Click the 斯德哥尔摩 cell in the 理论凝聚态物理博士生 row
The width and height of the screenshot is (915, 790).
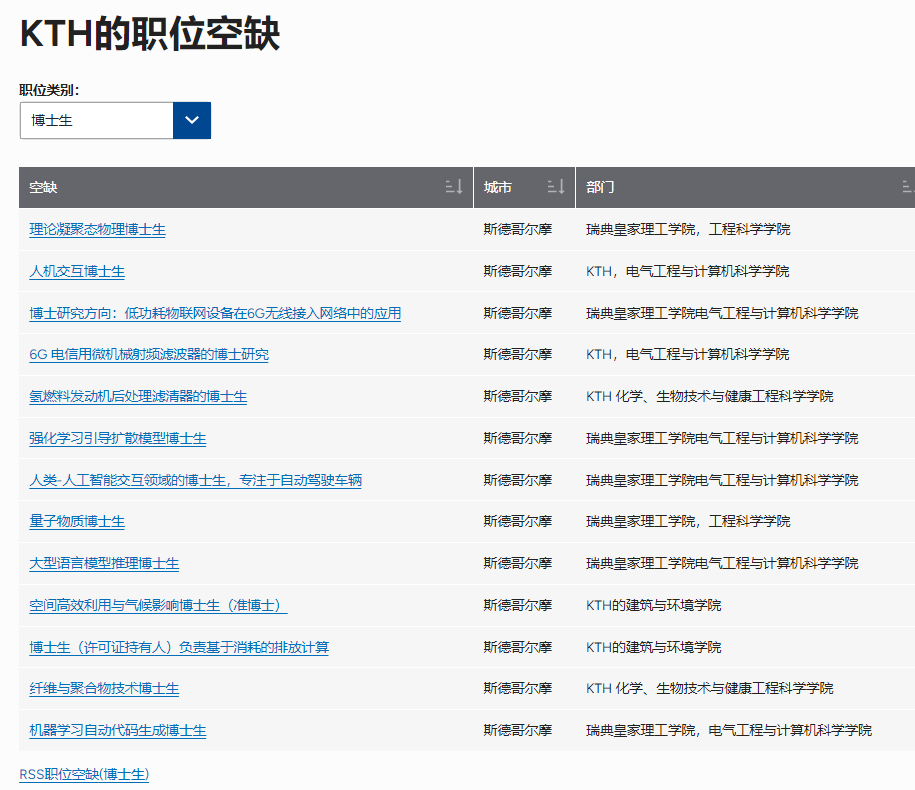[518, 229]
